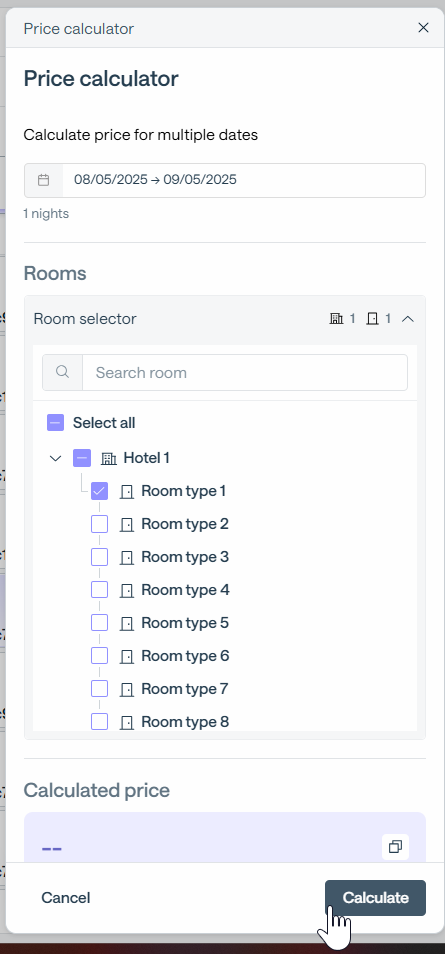Click the calendar icon beside date range
Image resolution: width=445 pixels, height=954 pixels.
43,180
